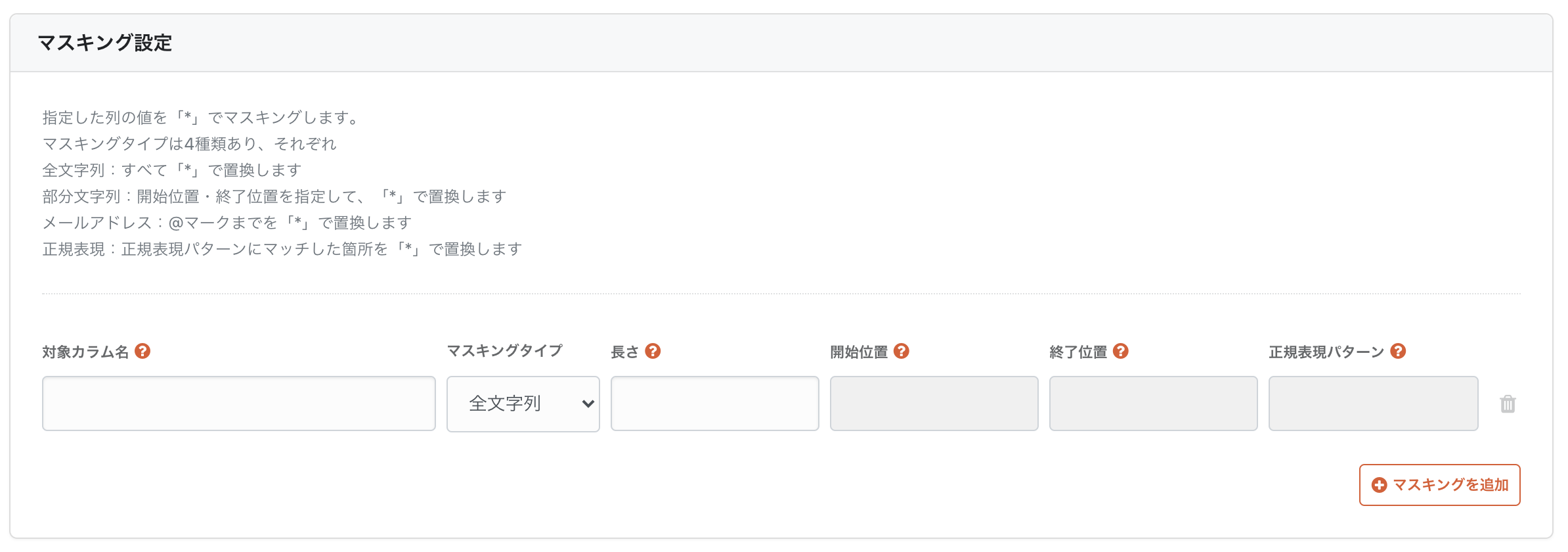Click the 開始位置 label text

click(x=859, y=352)
